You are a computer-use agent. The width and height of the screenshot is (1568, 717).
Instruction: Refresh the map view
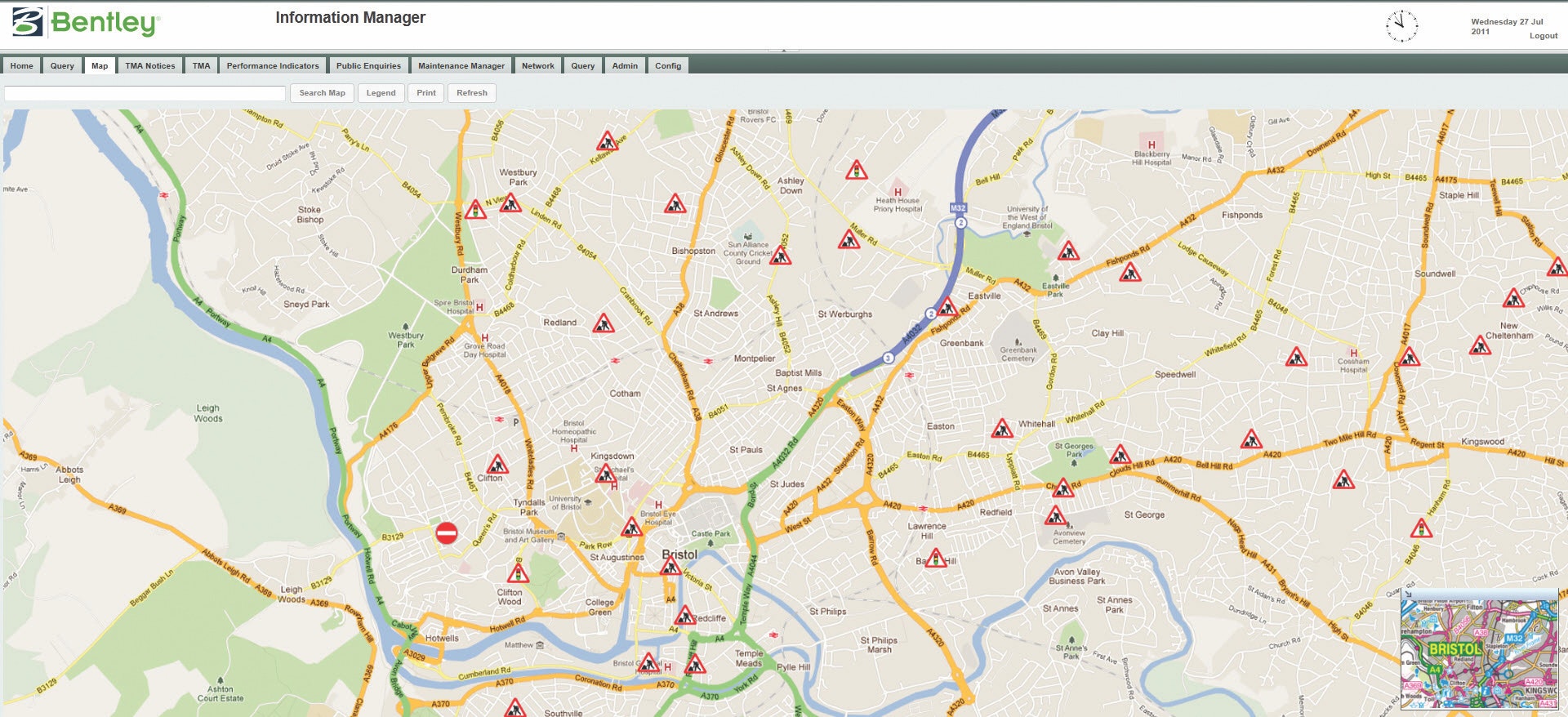tap(472, 93)
